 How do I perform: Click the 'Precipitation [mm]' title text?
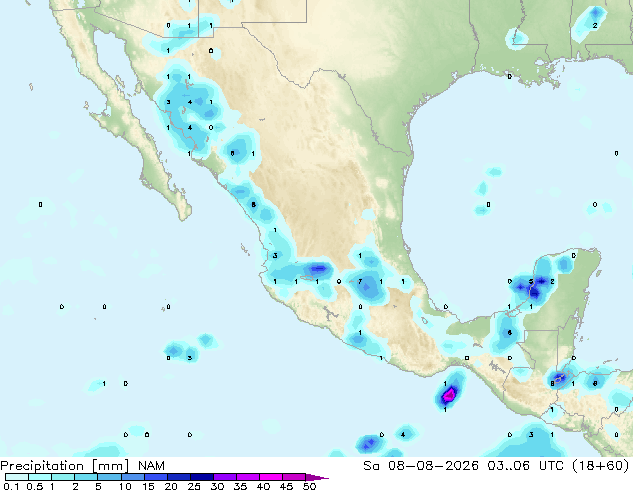click(x=65, y=466)
